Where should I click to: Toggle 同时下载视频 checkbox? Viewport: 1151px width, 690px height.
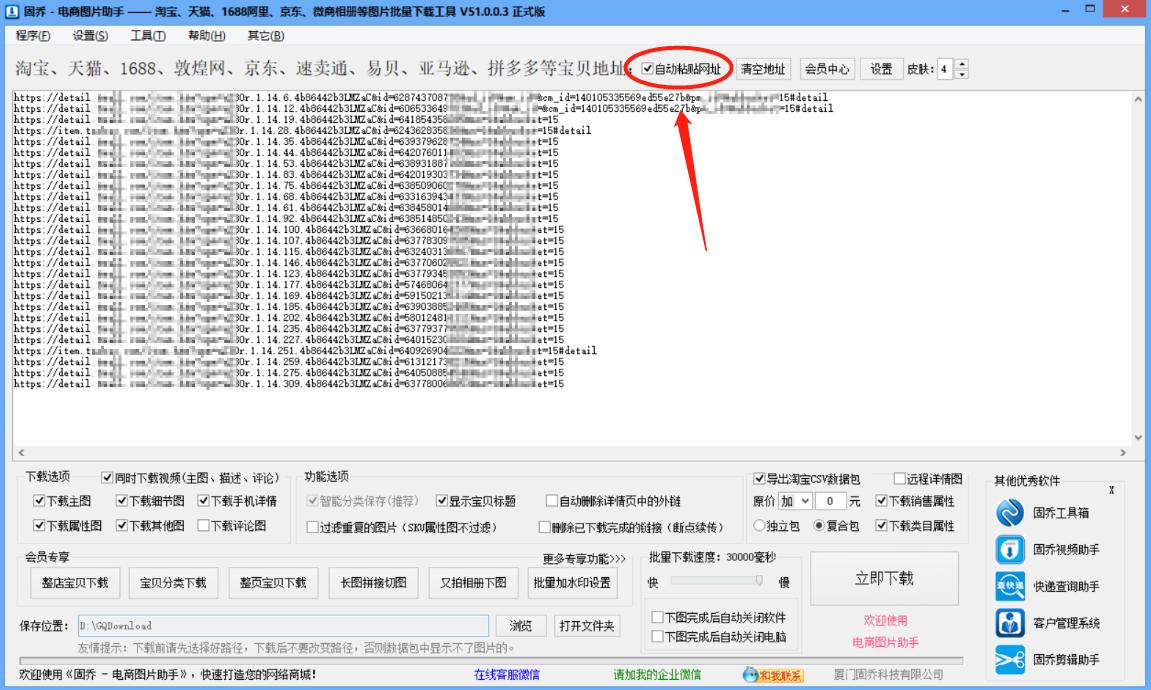(107, 478)
